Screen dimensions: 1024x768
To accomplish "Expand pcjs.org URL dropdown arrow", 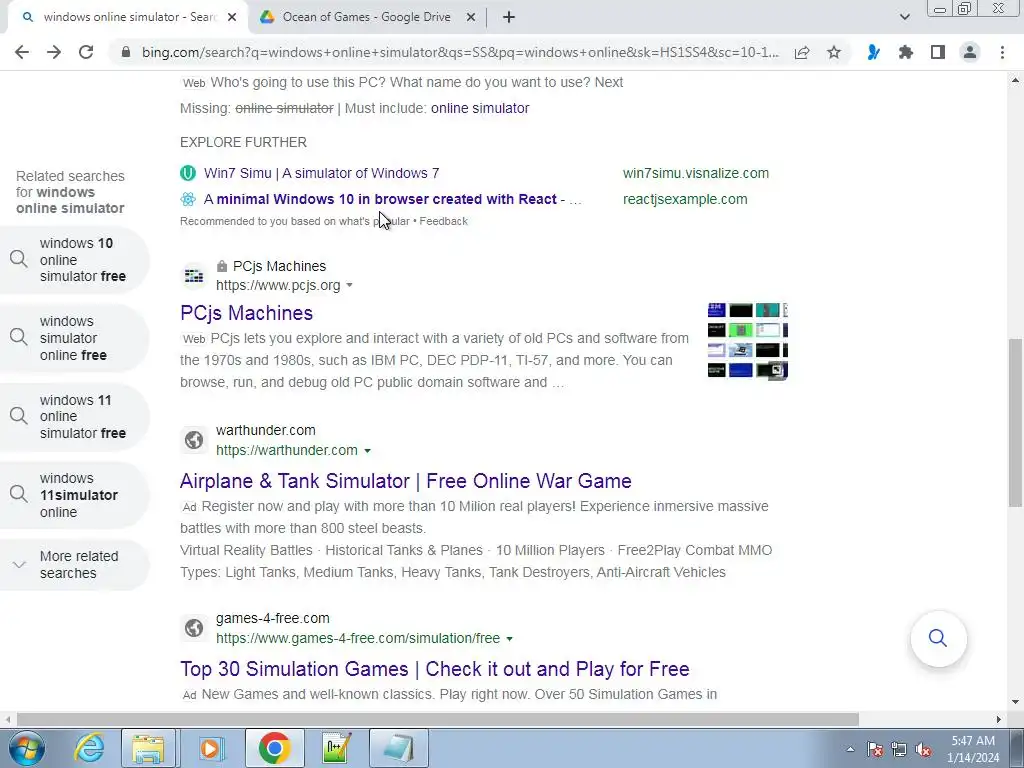I will pos(349,285).
